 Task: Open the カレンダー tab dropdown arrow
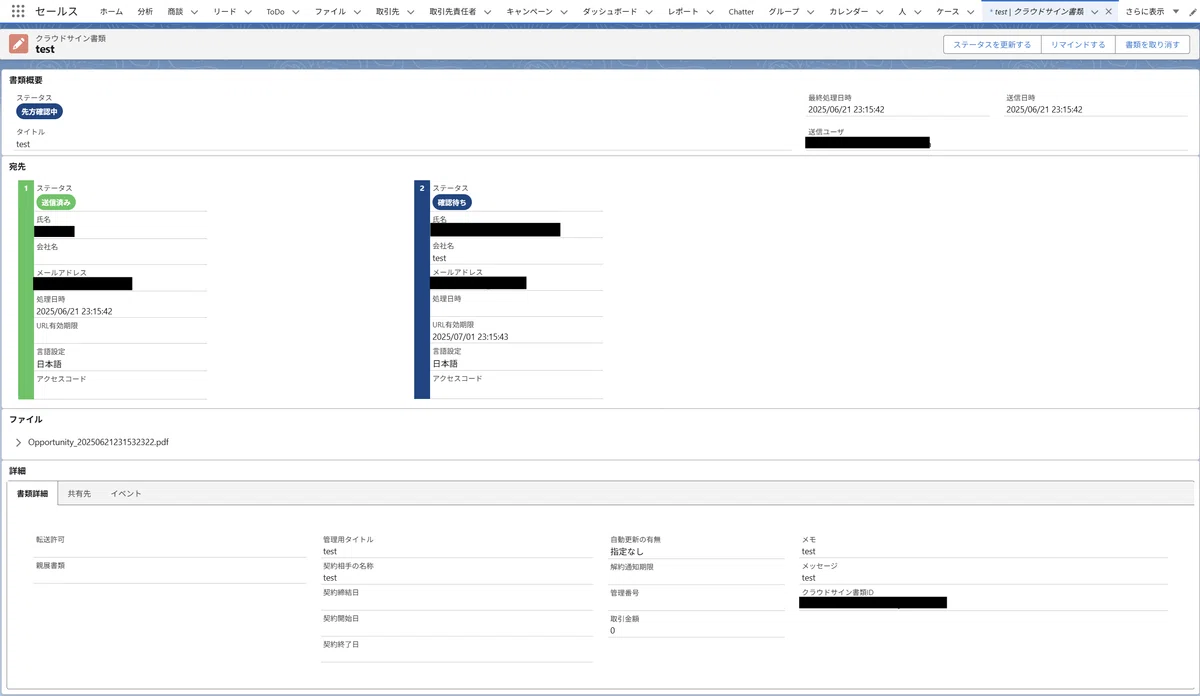pos(878,11)
